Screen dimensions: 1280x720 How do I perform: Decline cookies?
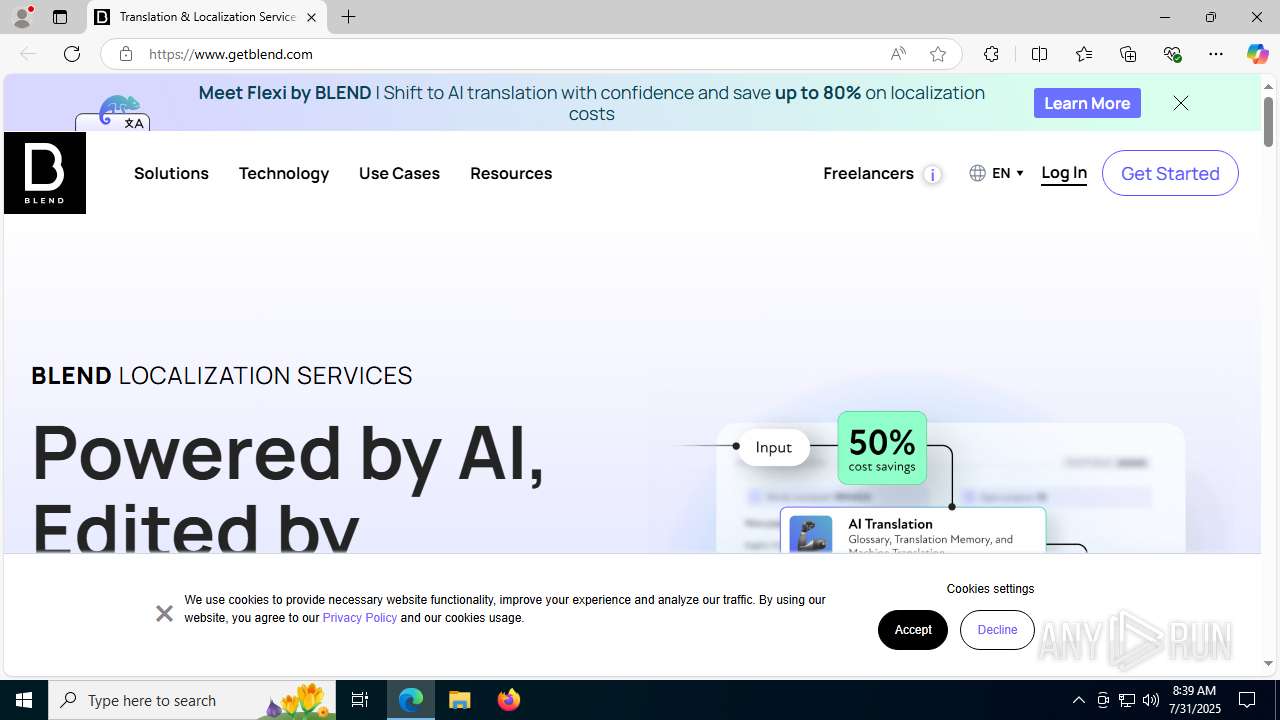point(997,630)
